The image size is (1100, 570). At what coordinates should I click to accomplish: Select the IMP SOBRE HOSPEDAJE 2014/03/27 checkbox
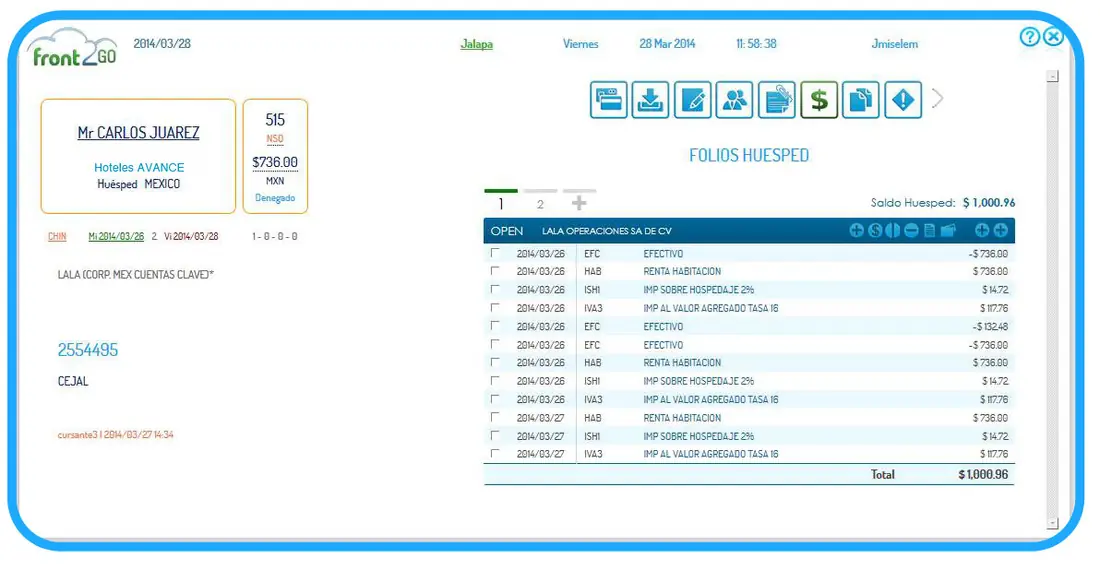click(x=495, y=436)
